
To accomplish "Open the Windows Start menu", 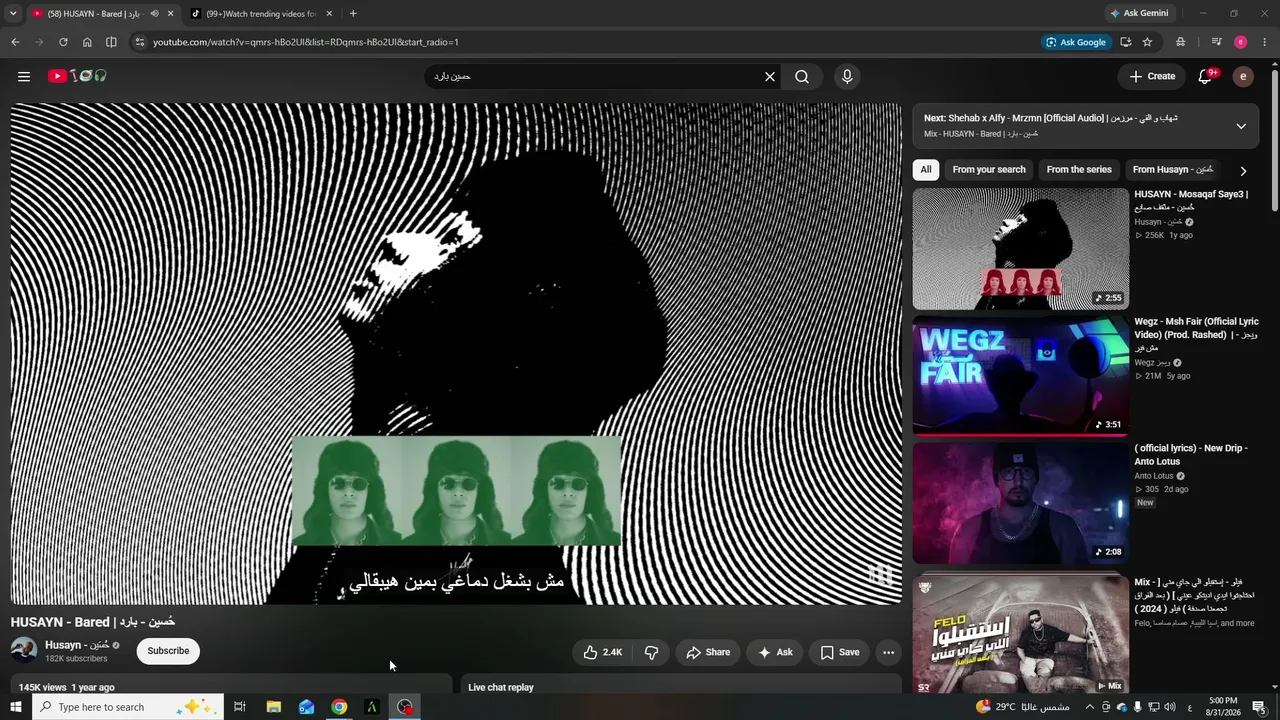I will coord(15,707).
